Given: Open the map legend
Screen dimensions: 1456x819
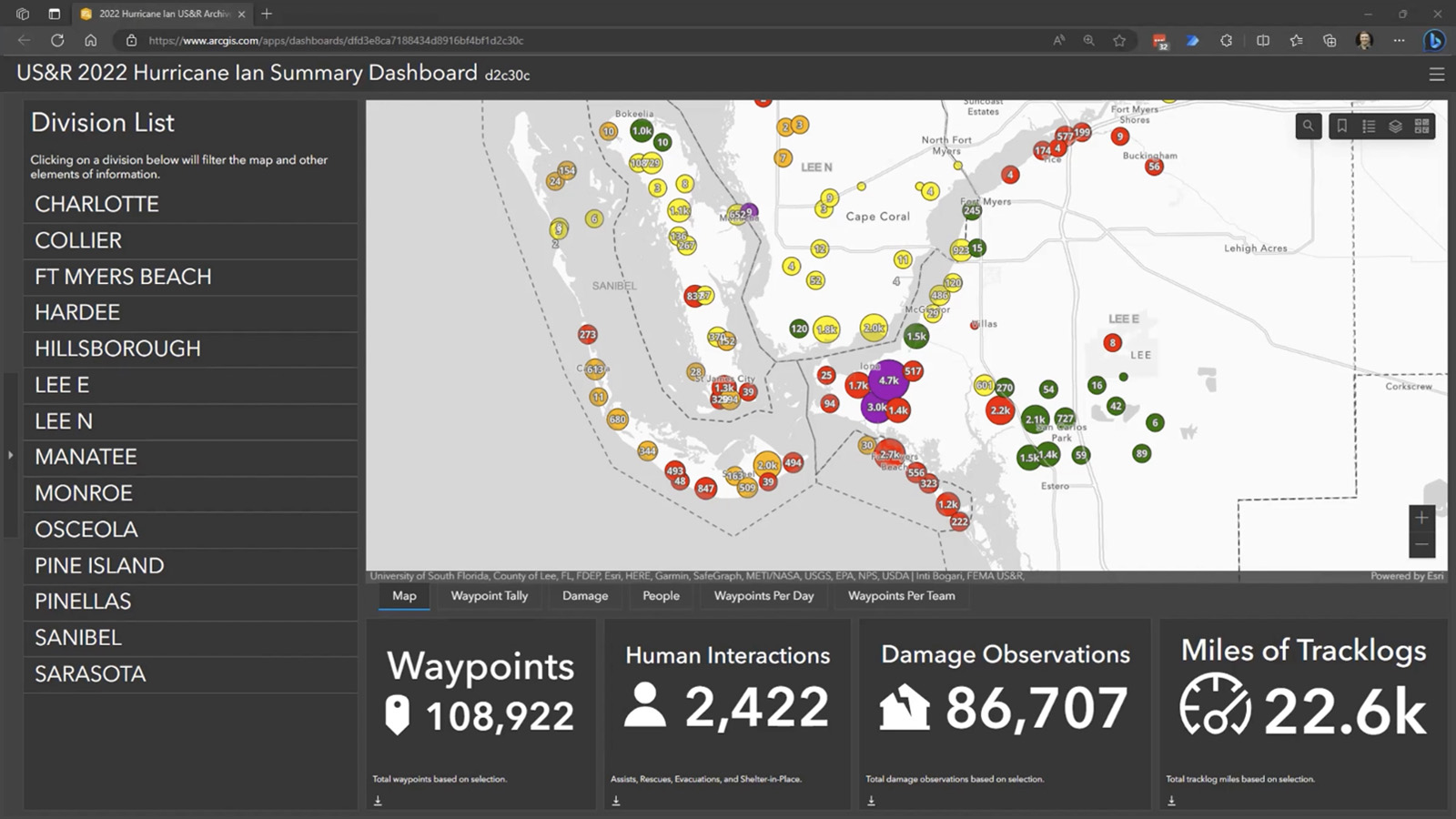Looking at the screenshot, I should click(x=1369, y=126).
